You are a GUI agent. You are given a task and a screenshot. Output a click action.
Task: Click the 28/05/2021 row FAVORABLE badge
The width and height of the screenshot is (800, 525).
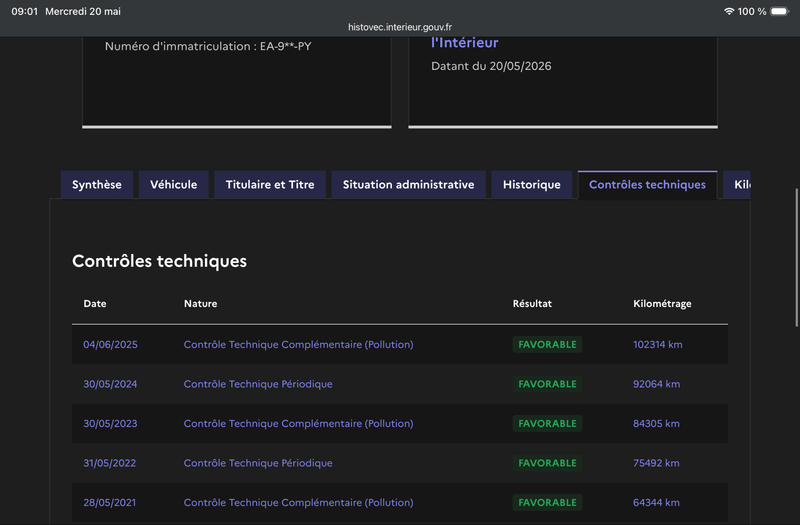(x=547, y=503)
